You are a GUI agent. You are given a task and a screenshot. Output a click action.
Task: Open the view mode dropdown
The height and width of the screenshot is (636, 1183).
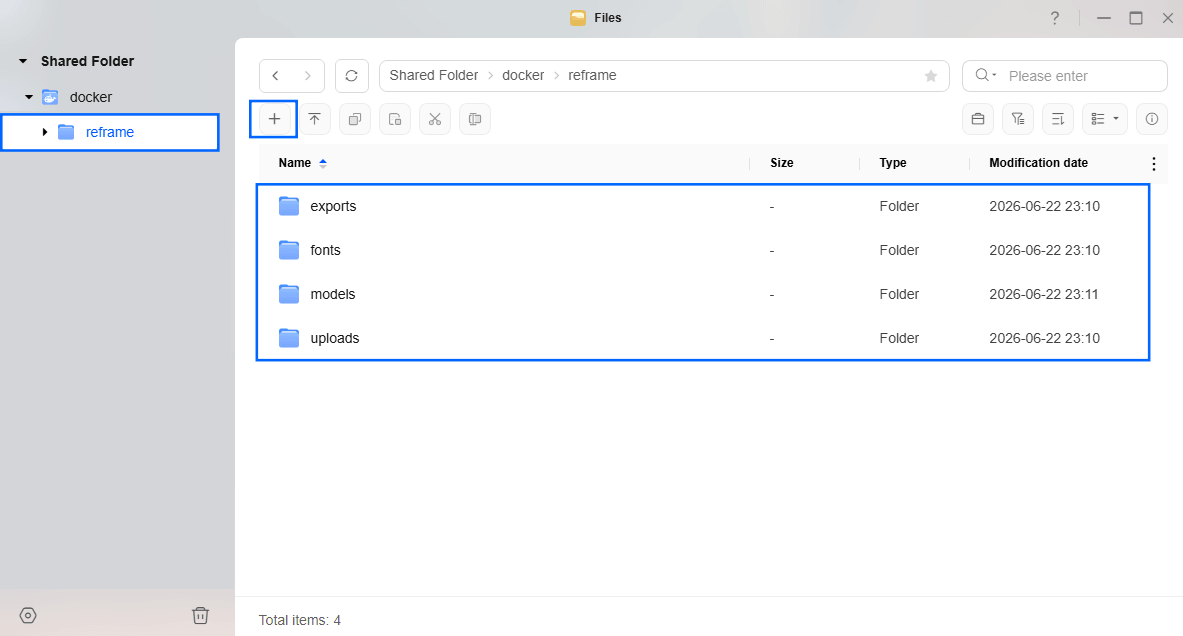tap(1105, 119)
